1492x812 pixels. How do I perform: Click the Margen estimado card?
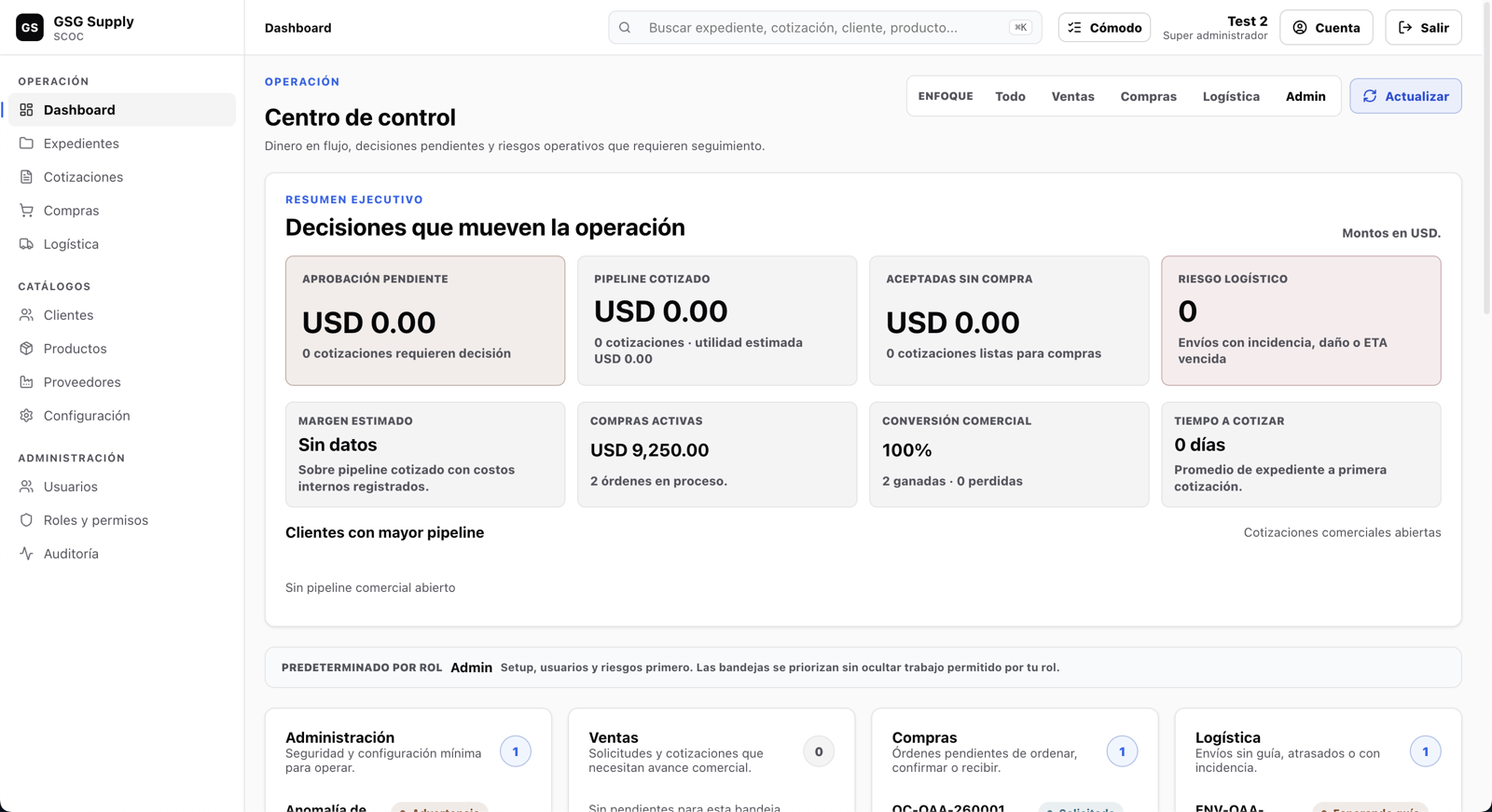425,455
